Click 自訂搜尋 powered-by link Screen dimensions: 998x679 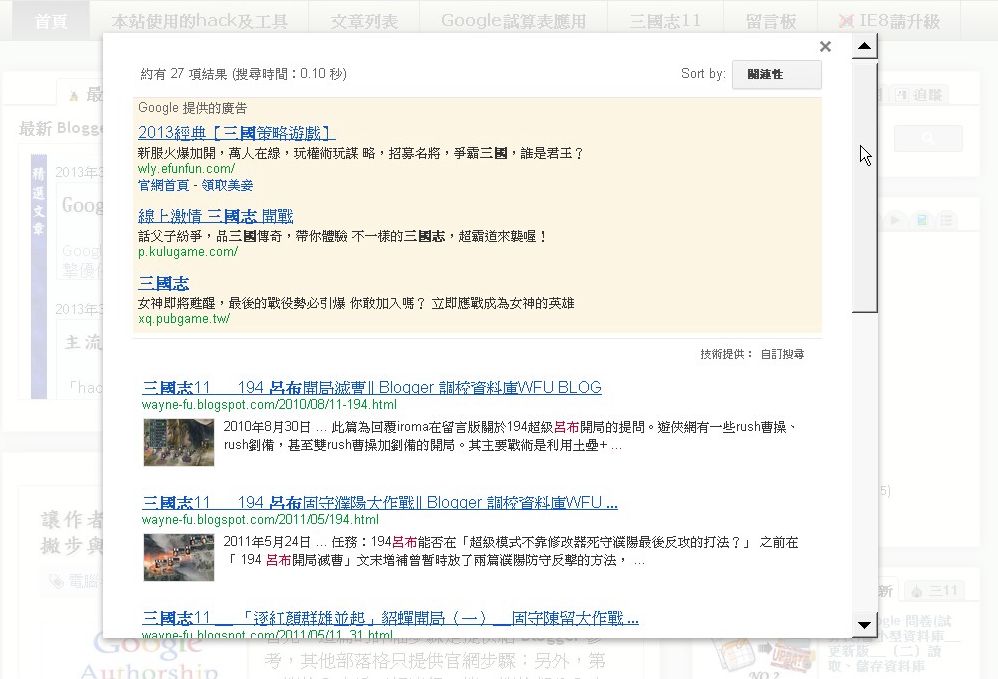(x=782, y=354)
